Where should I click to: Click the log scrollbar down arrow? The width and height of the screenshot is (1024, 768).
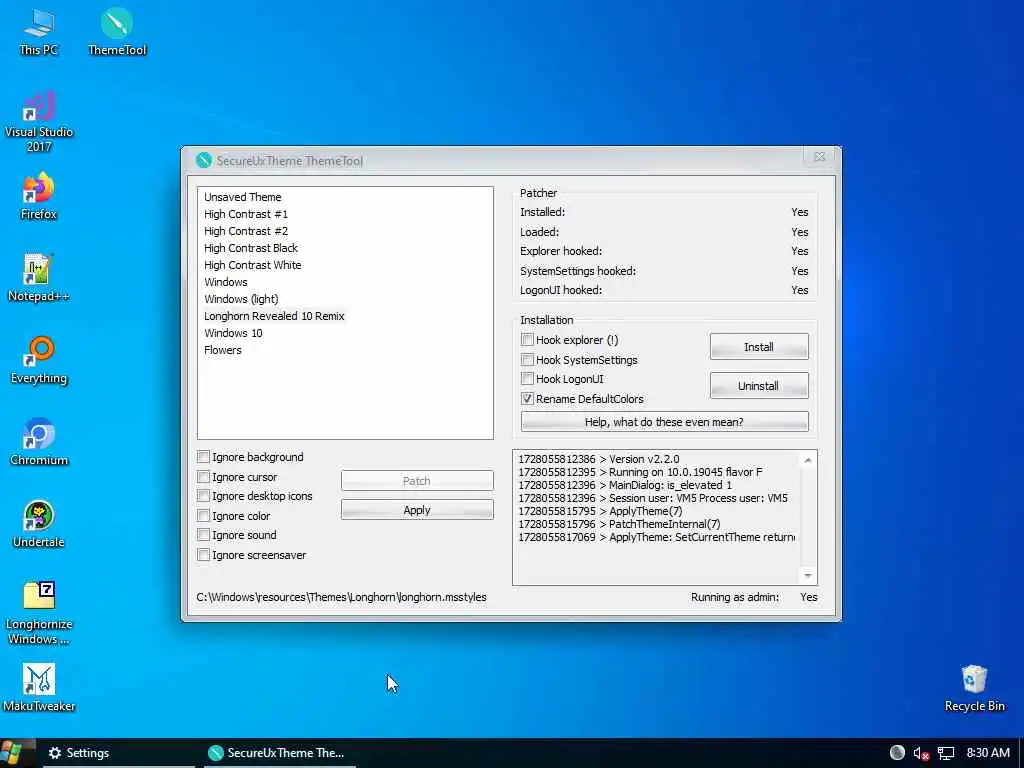click(808, 575)
